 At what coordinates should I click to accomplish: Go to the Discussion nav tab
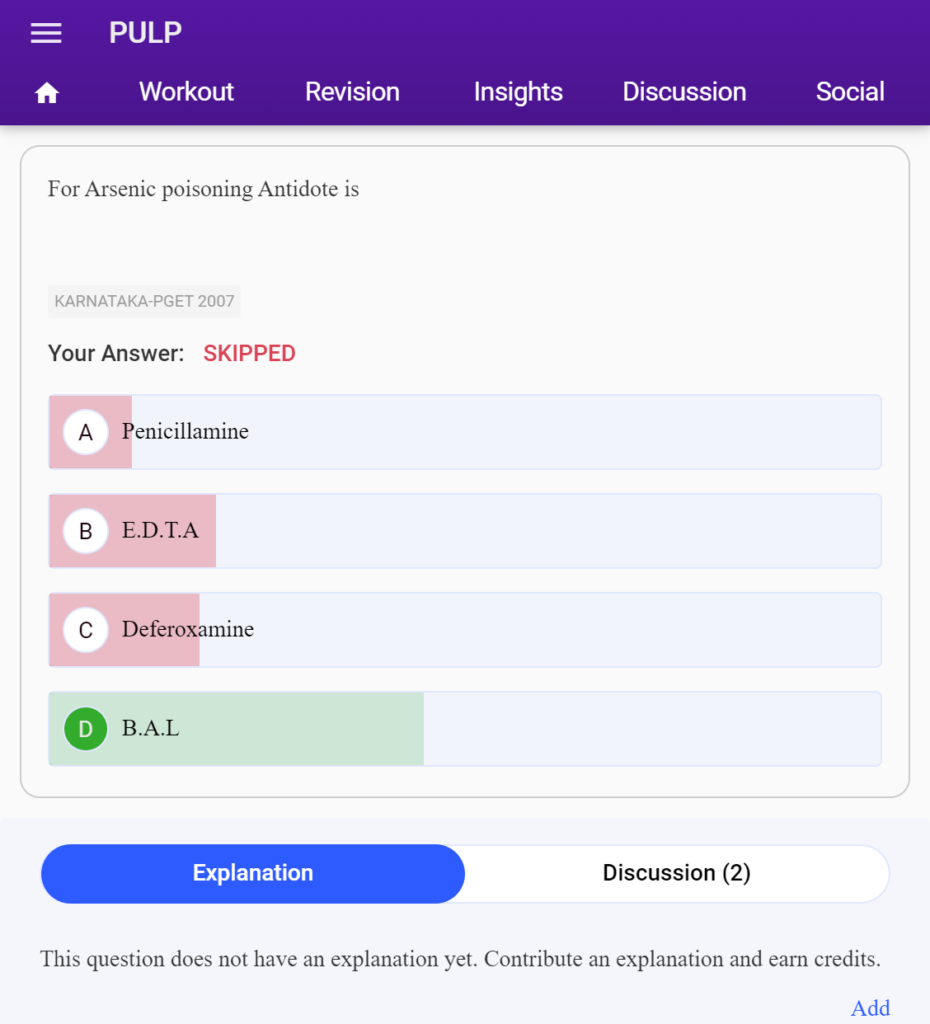coord(684,92)
